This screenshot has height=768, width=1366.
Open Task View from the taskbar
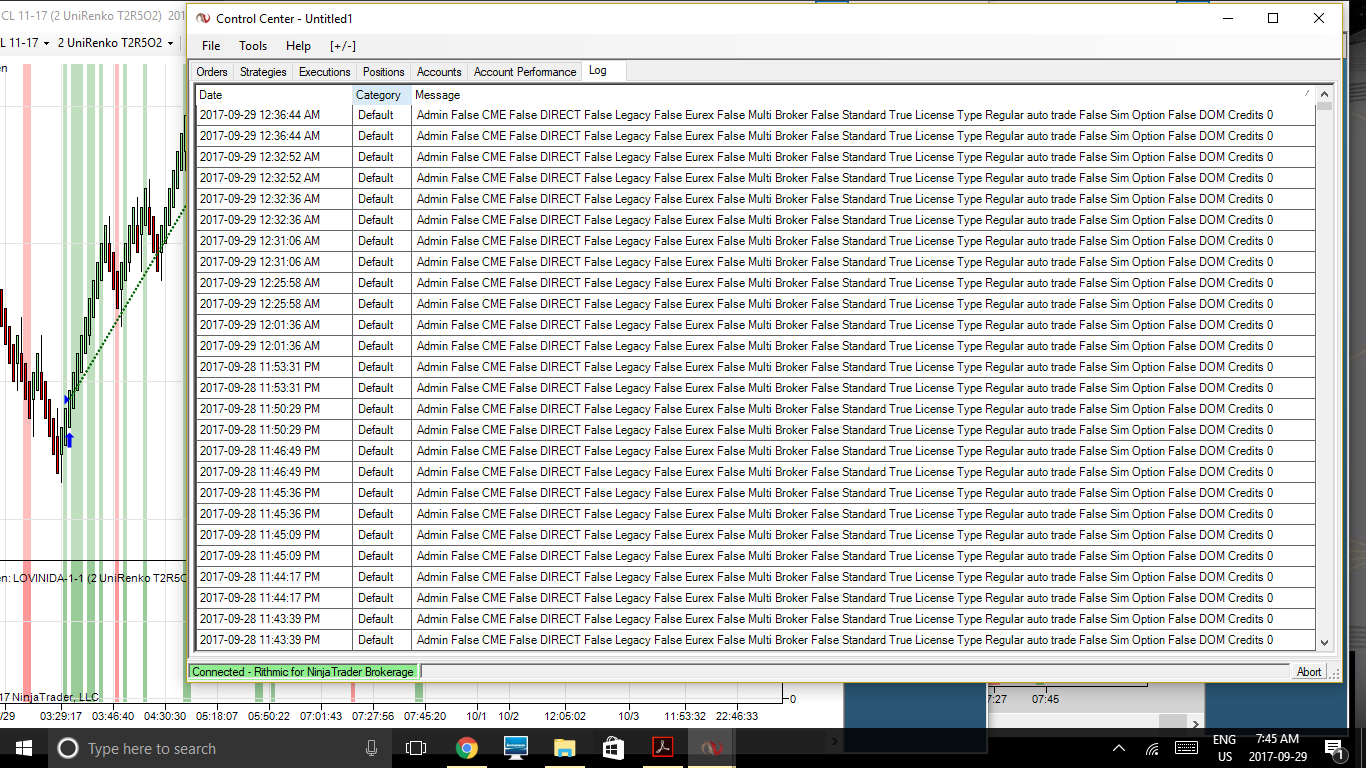pyautogui.click(x=416, y=748)
